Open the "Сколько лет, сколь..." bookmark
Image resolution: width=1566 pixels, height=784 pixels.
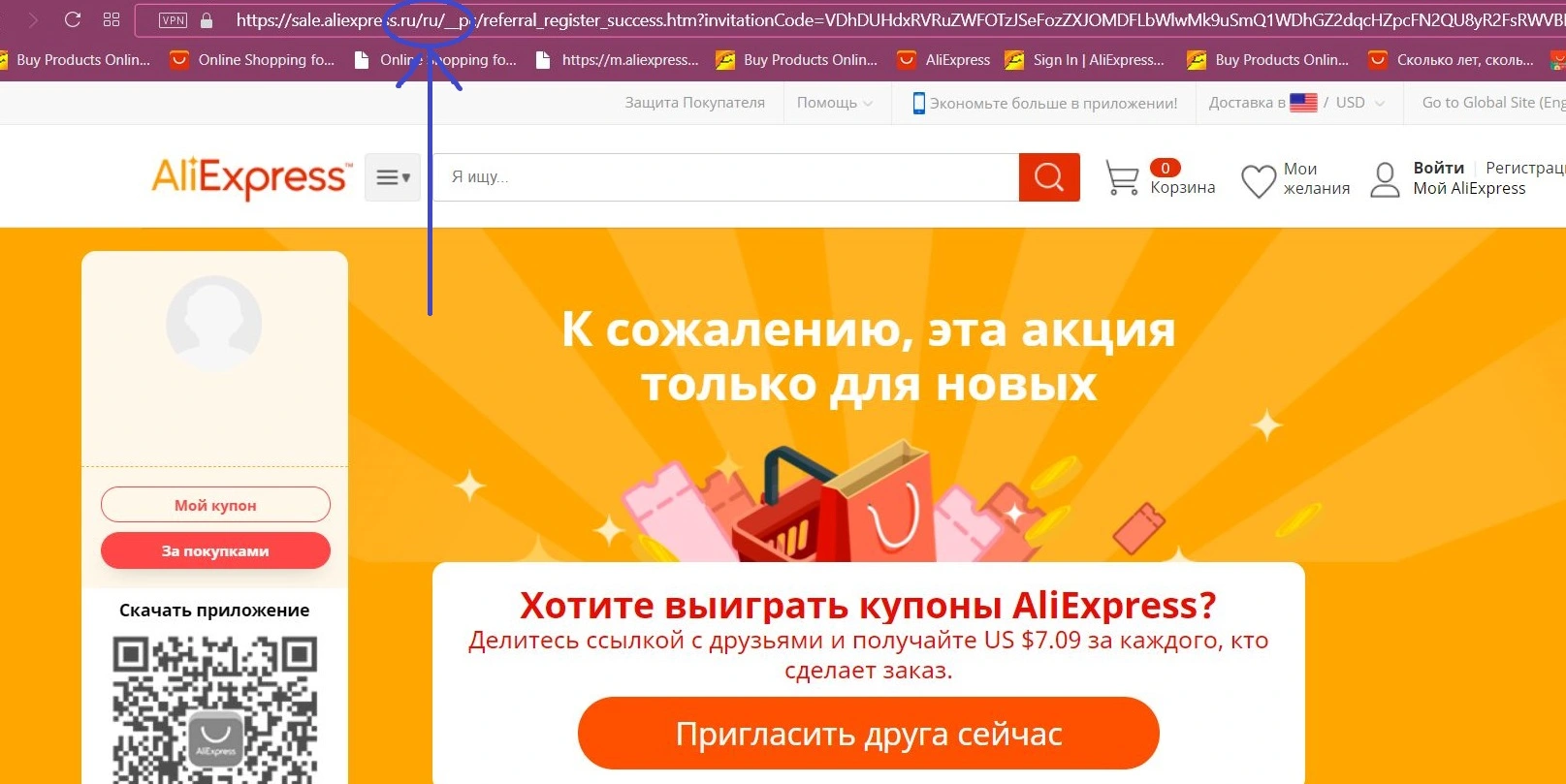point(1452,60)
